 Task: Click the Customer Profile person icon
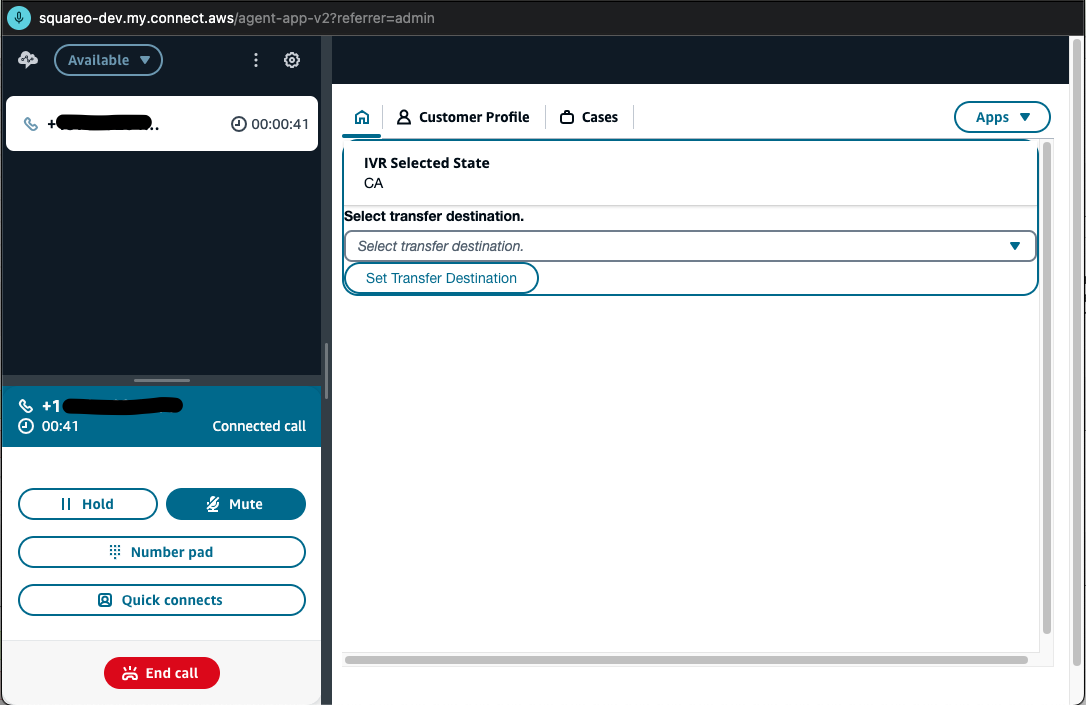(x=404, y=117)
